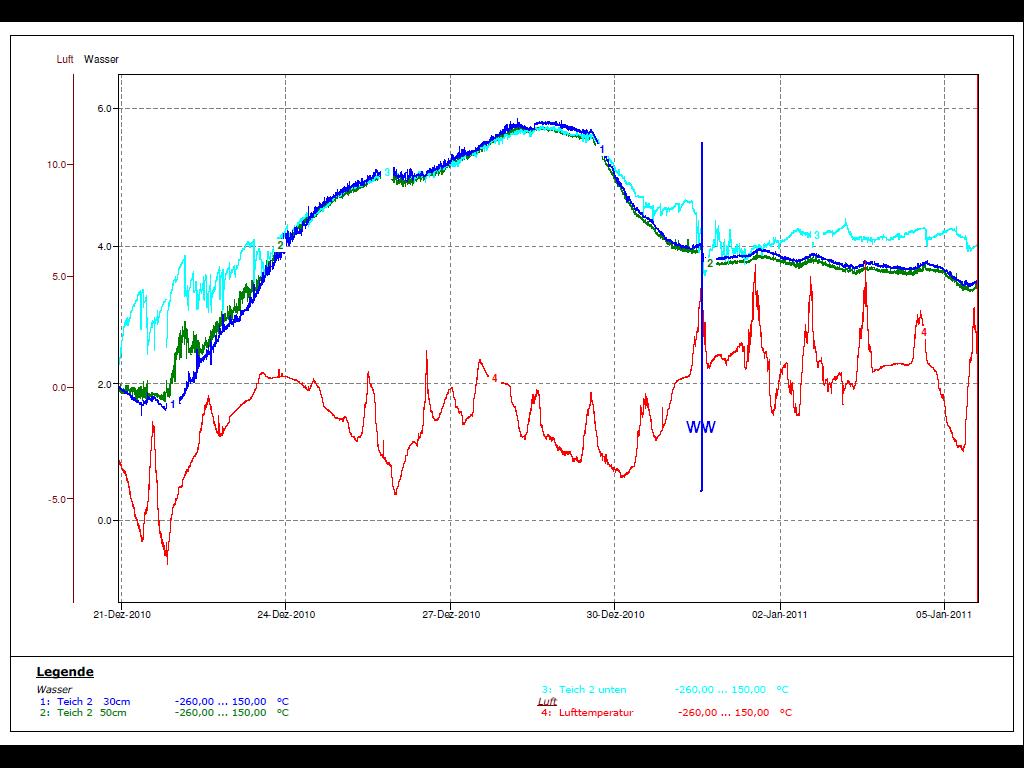Click the 30-Dez-2010 date label
Image resolution: width=1024 pixels, height=768 pixels.
click(615, 615)
